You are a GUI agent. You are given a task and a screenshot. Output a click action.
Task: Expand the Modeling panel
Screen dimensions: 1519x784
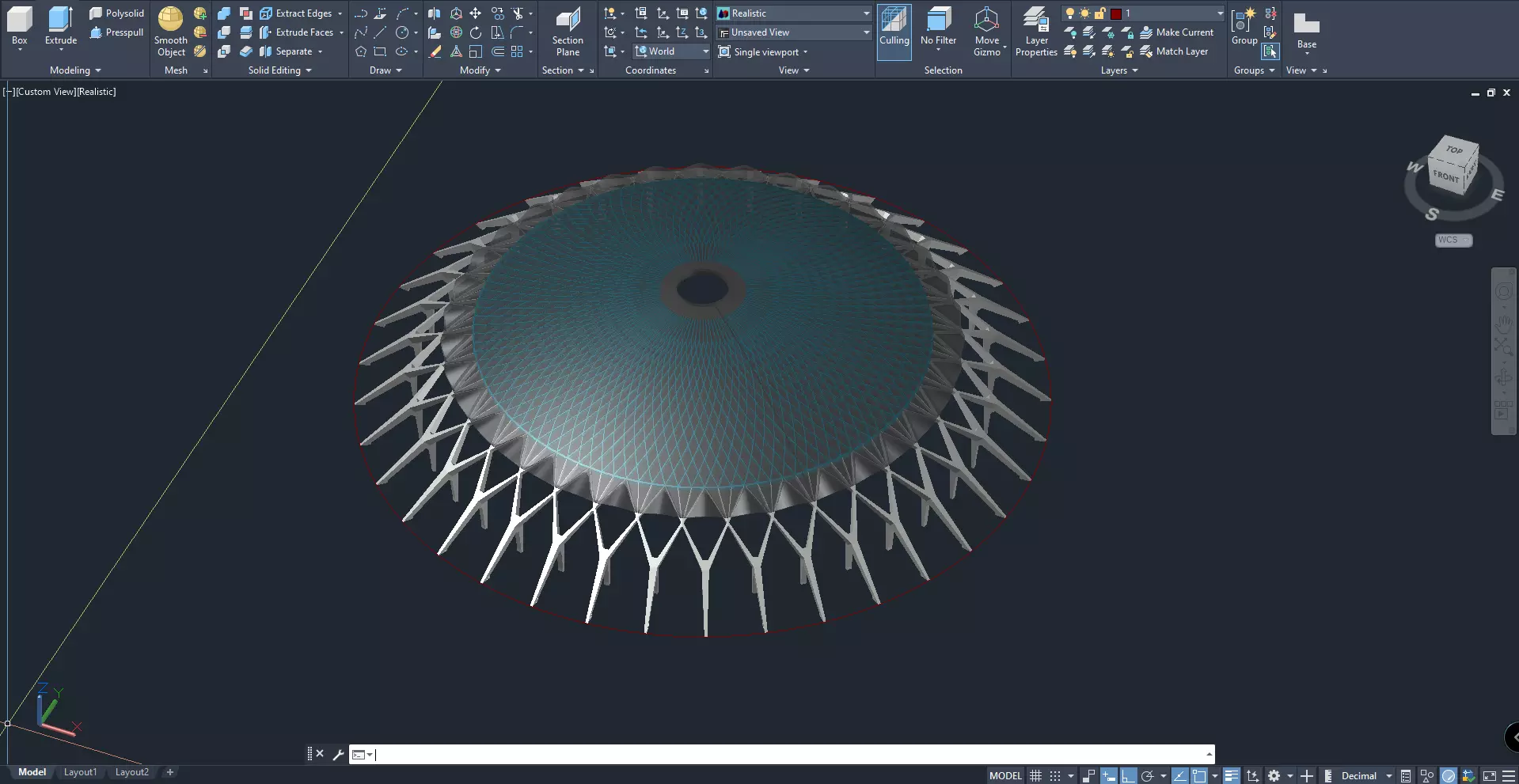pyautogui.click(x=75, y=70)
